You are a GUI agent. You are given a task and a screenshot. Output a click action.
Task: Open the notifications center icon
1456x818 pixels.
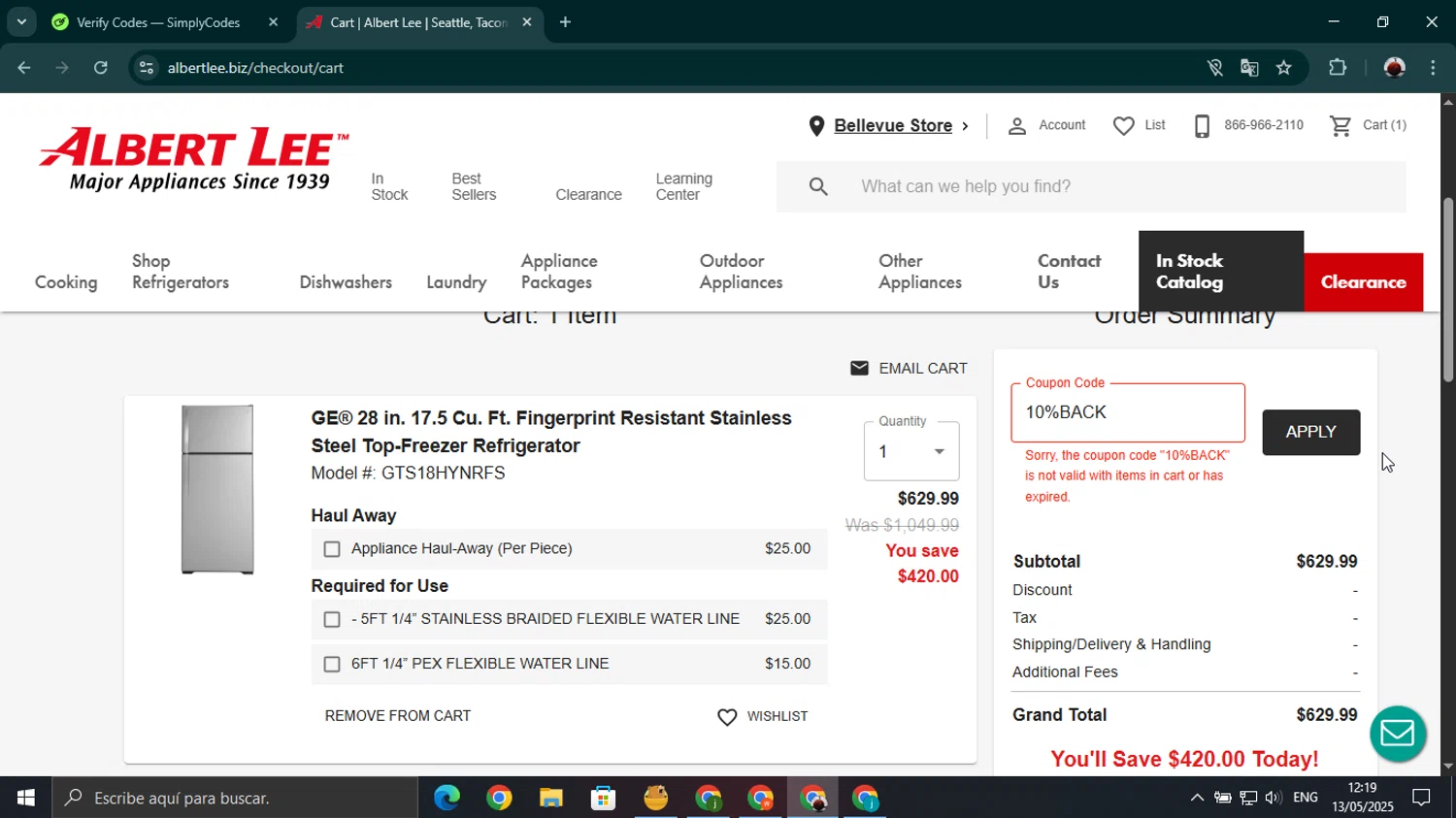click(1421, 798)
